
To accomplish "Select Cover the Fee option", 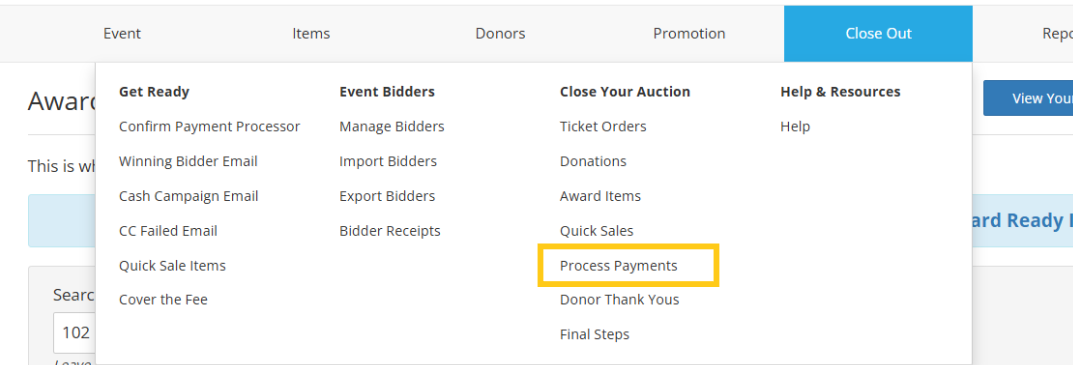I will tap(163, 300).
